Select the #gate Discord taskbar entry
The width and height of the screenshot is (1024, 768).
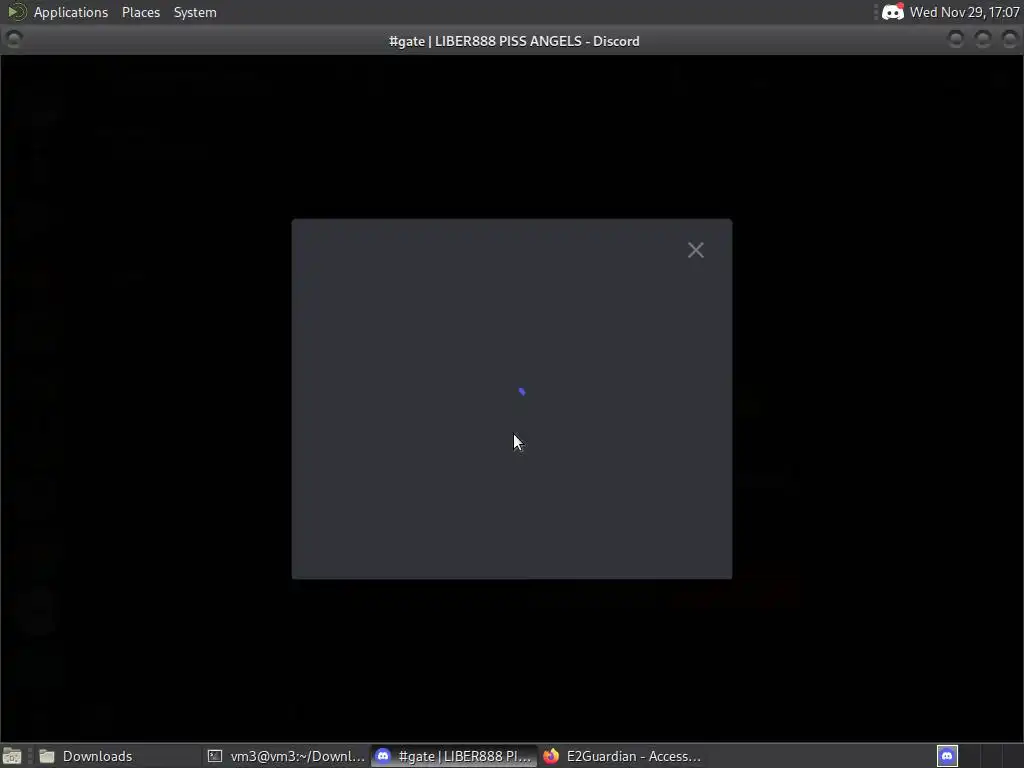[455, 756]
